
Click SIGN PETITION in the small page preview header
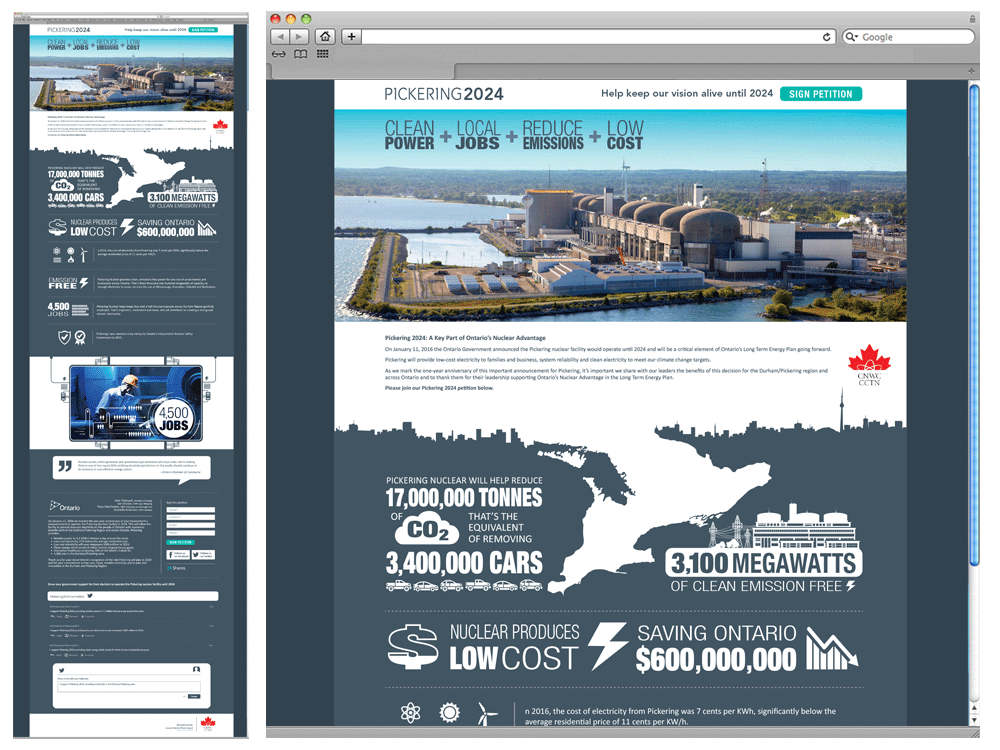(x=201, y=31)
